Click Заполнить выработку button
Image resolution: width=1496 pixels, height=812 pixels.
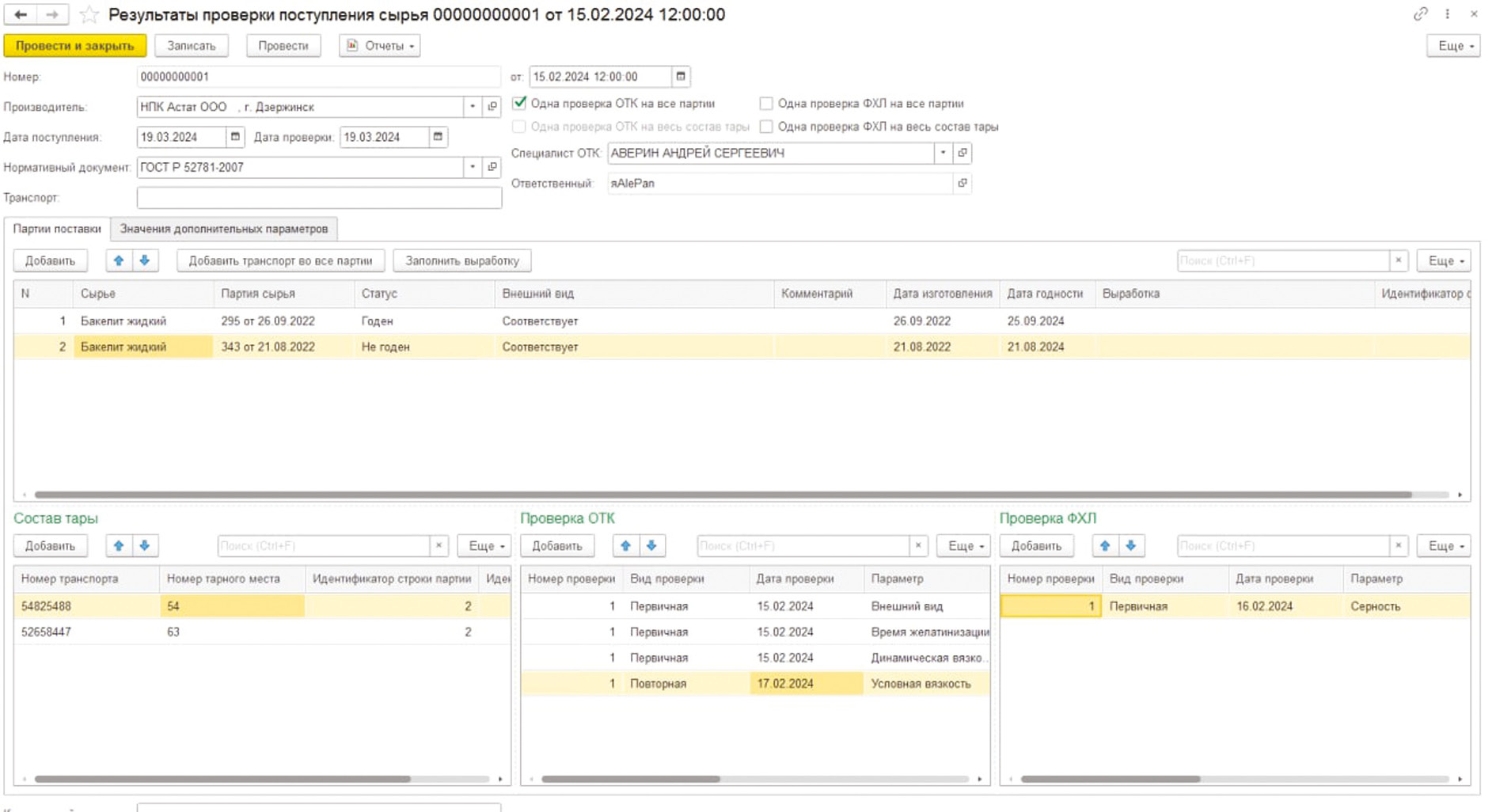461,260
